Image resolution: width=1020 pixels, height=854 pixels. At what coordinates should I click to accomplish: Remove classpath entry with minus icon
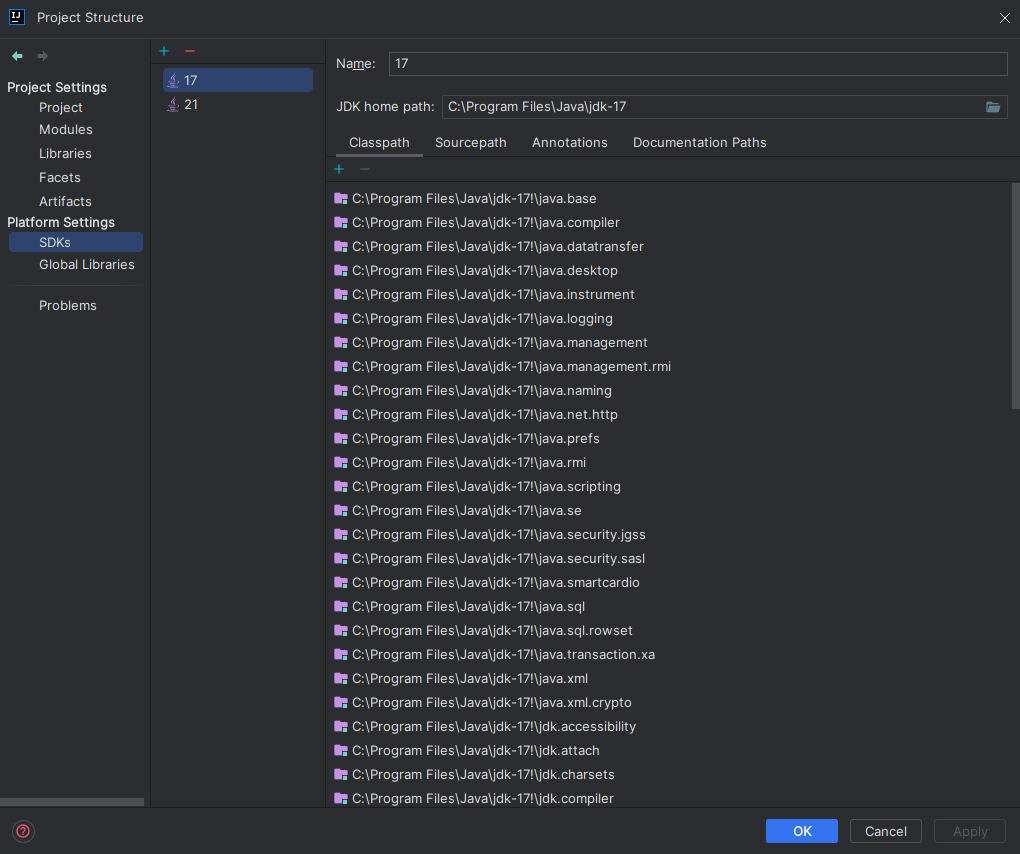364,169
